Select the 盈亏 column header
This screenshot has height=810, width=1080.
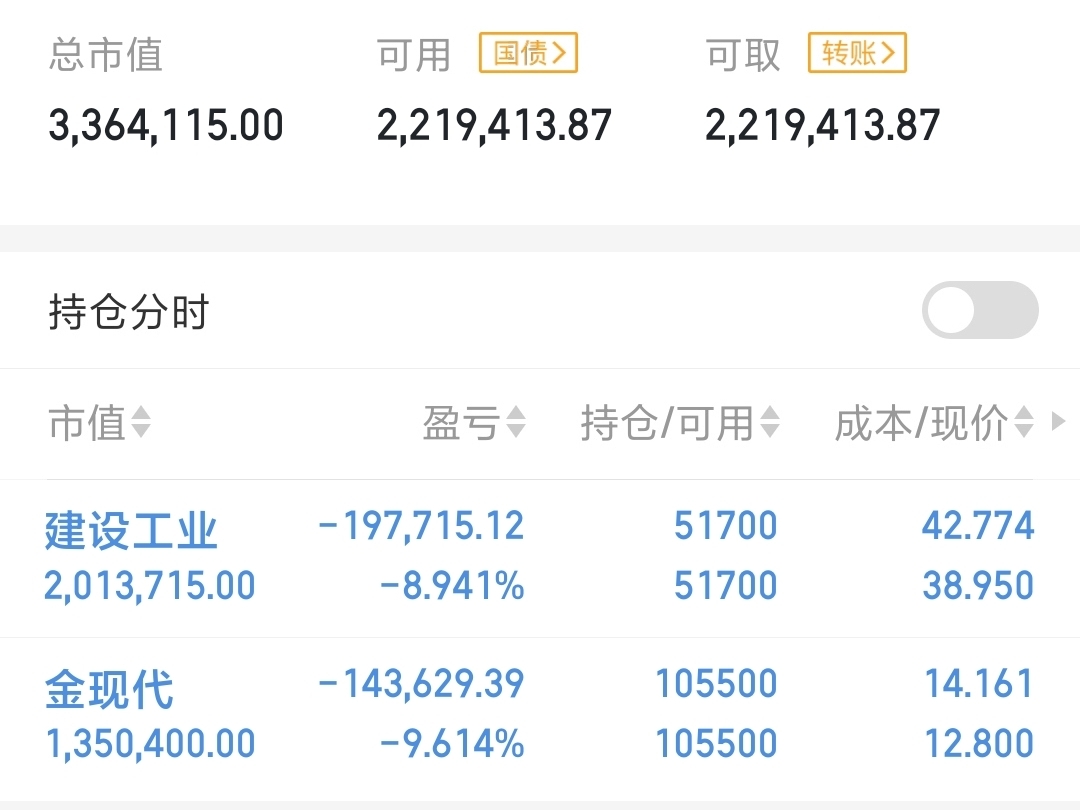click(x=461, y=422)
